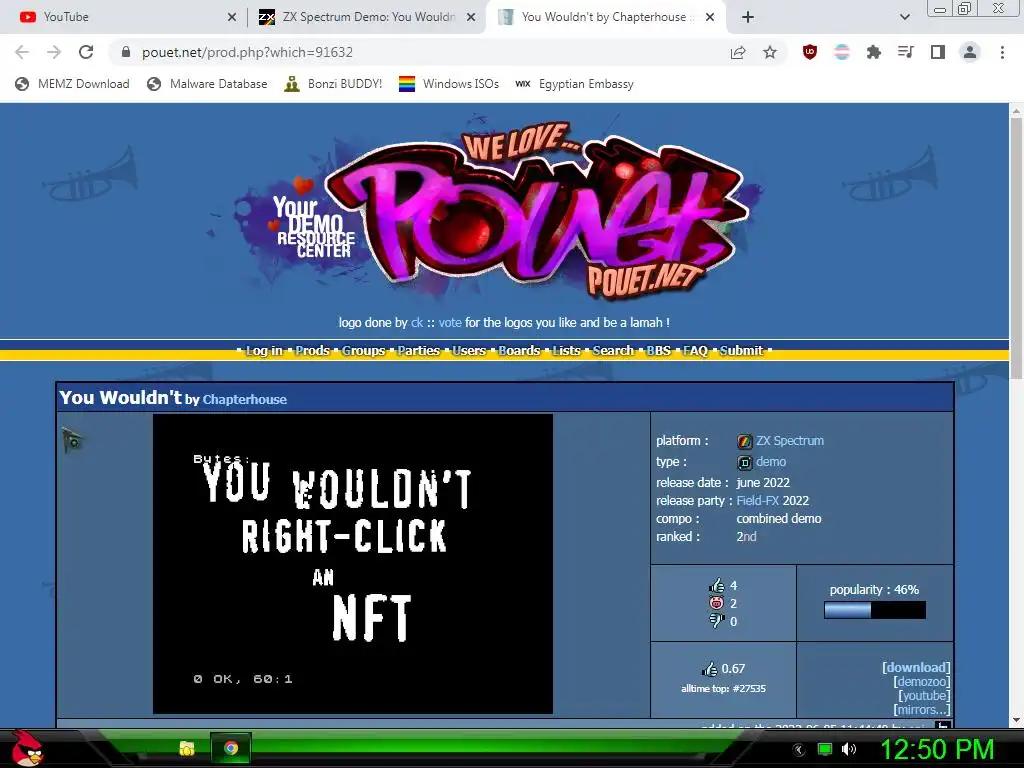Viewport: 1024px width, 768px height.
Task: Click the piggy vote icon
Action: click(x=717, y=603)
